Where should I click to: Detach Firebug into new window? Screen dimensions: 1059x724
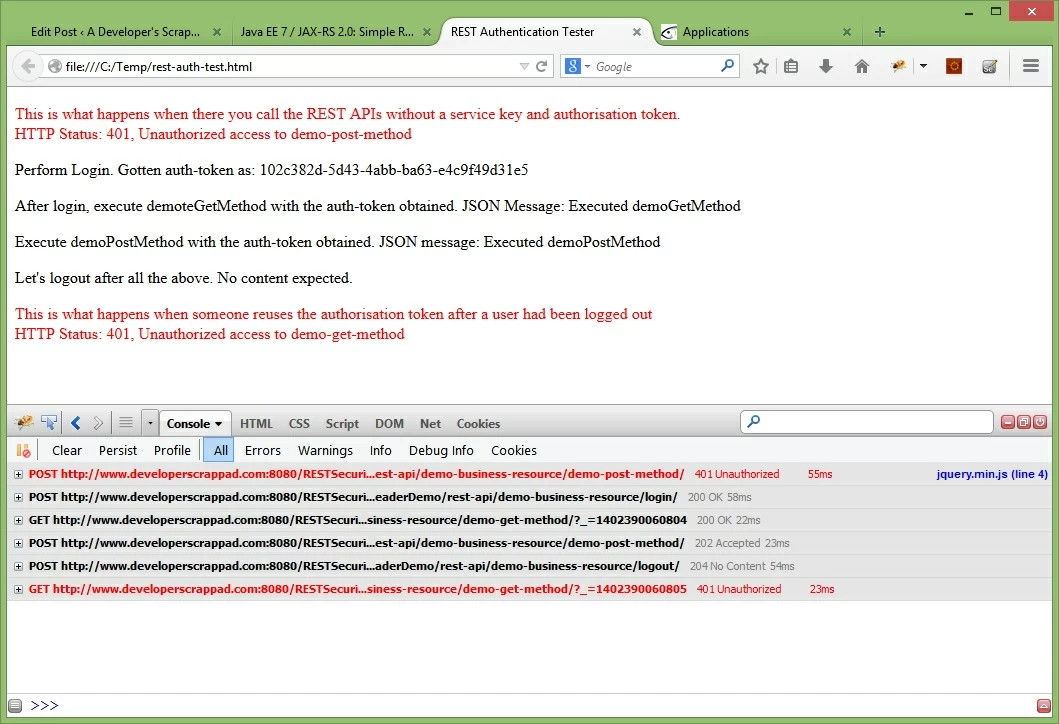(x=1024, y=422)
